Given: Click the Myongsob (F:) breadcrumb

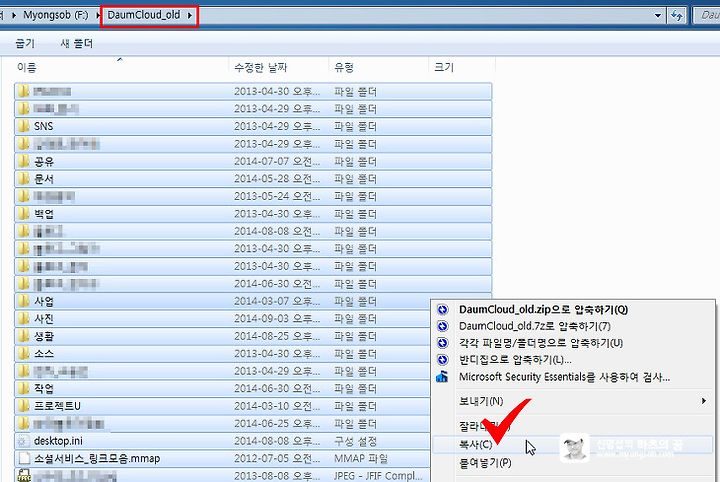Looking at the screenshot, I should pyautogui.click(x=56, y=16).
